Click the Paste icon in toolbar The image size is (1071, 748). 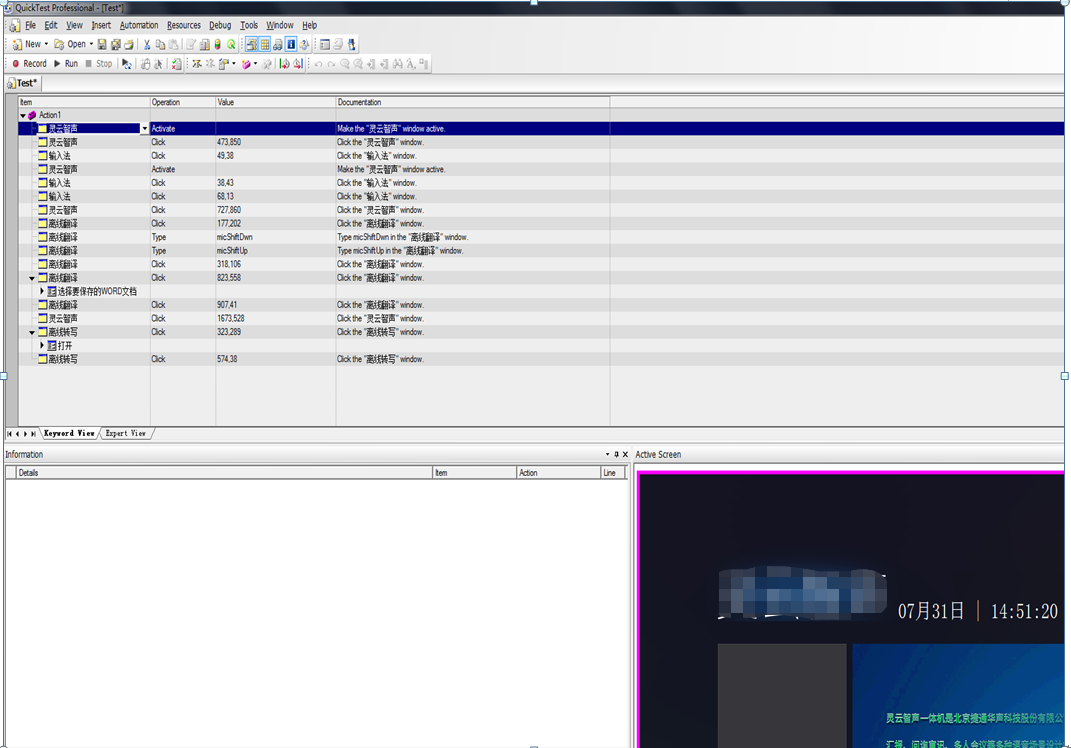click(x=173, y=44)
